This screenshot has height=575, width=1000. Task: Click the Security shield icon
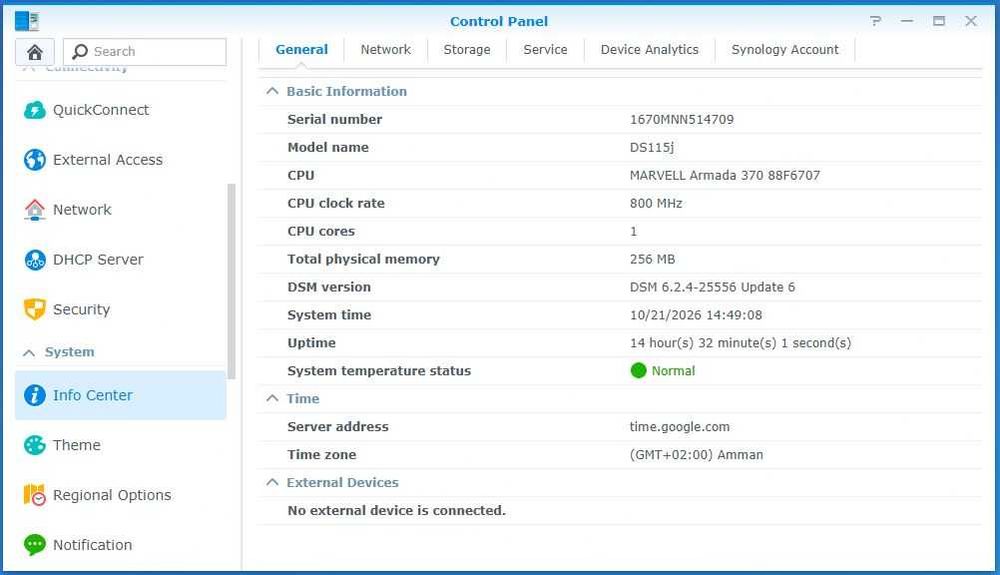(x=34, y=309)
